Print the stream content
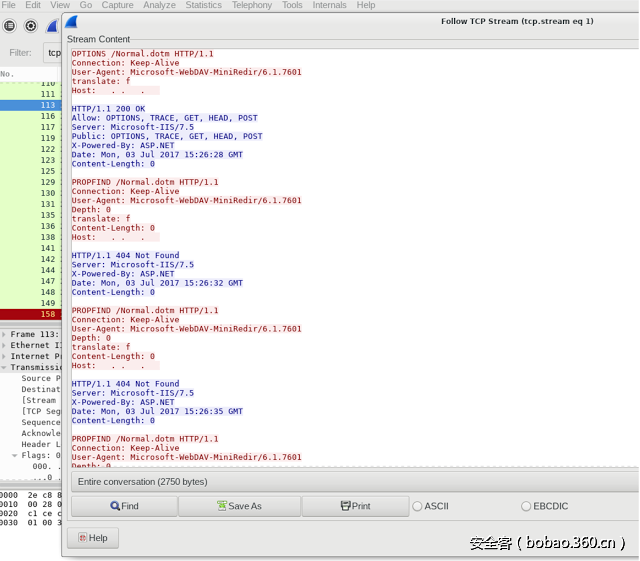The width and height of the screenshot is (640, 561). click(x=355, y=506)
